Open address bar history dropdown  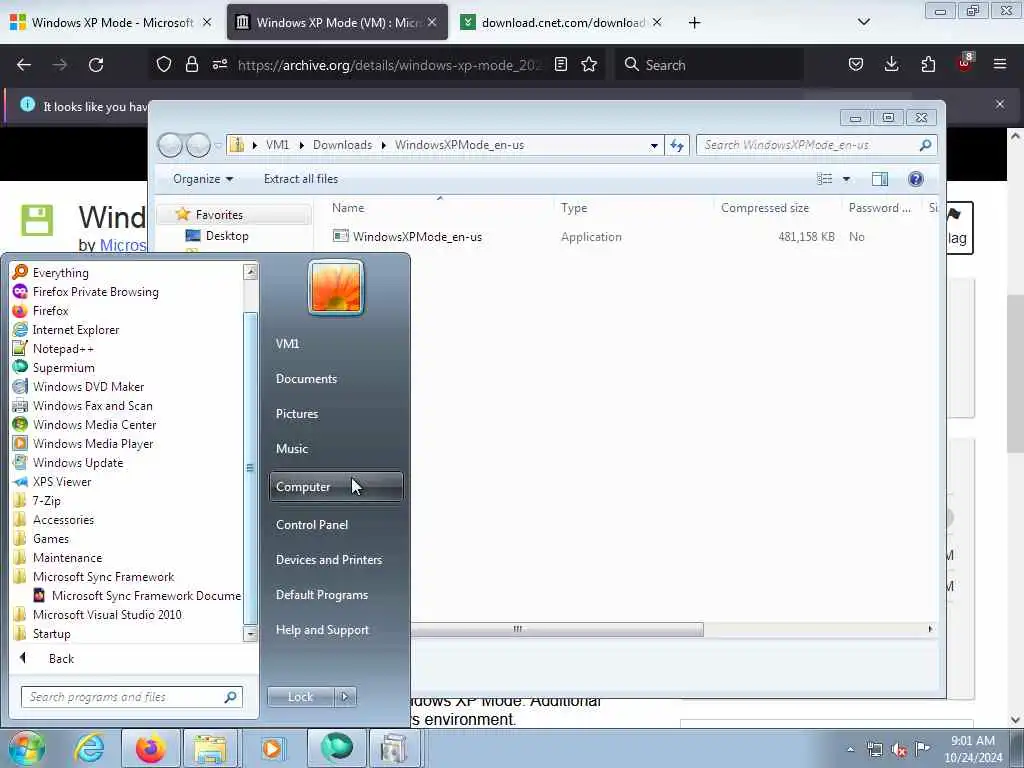point(654,146)
